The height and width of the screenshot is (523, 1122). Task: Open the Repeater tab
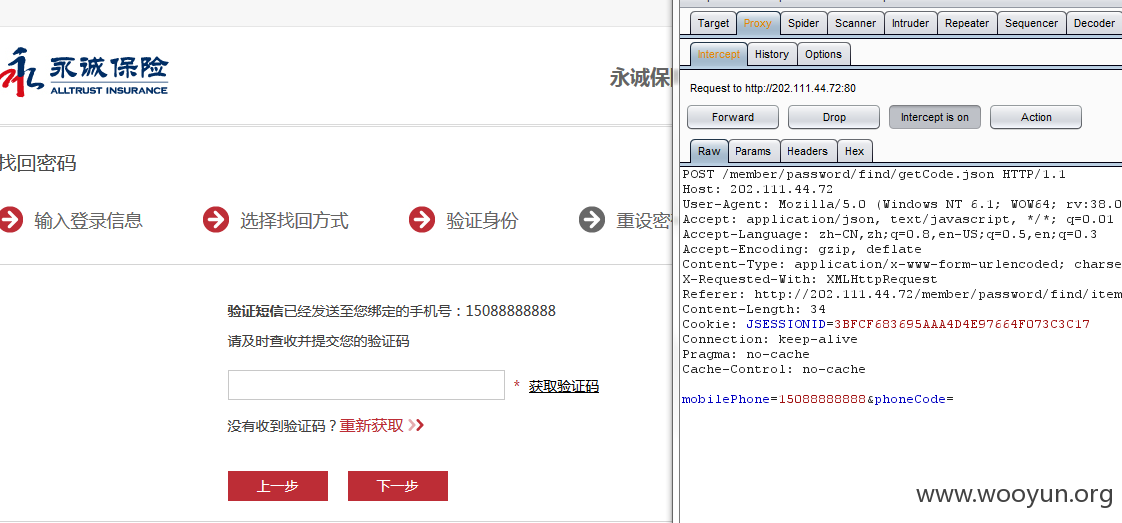point(967,23)
